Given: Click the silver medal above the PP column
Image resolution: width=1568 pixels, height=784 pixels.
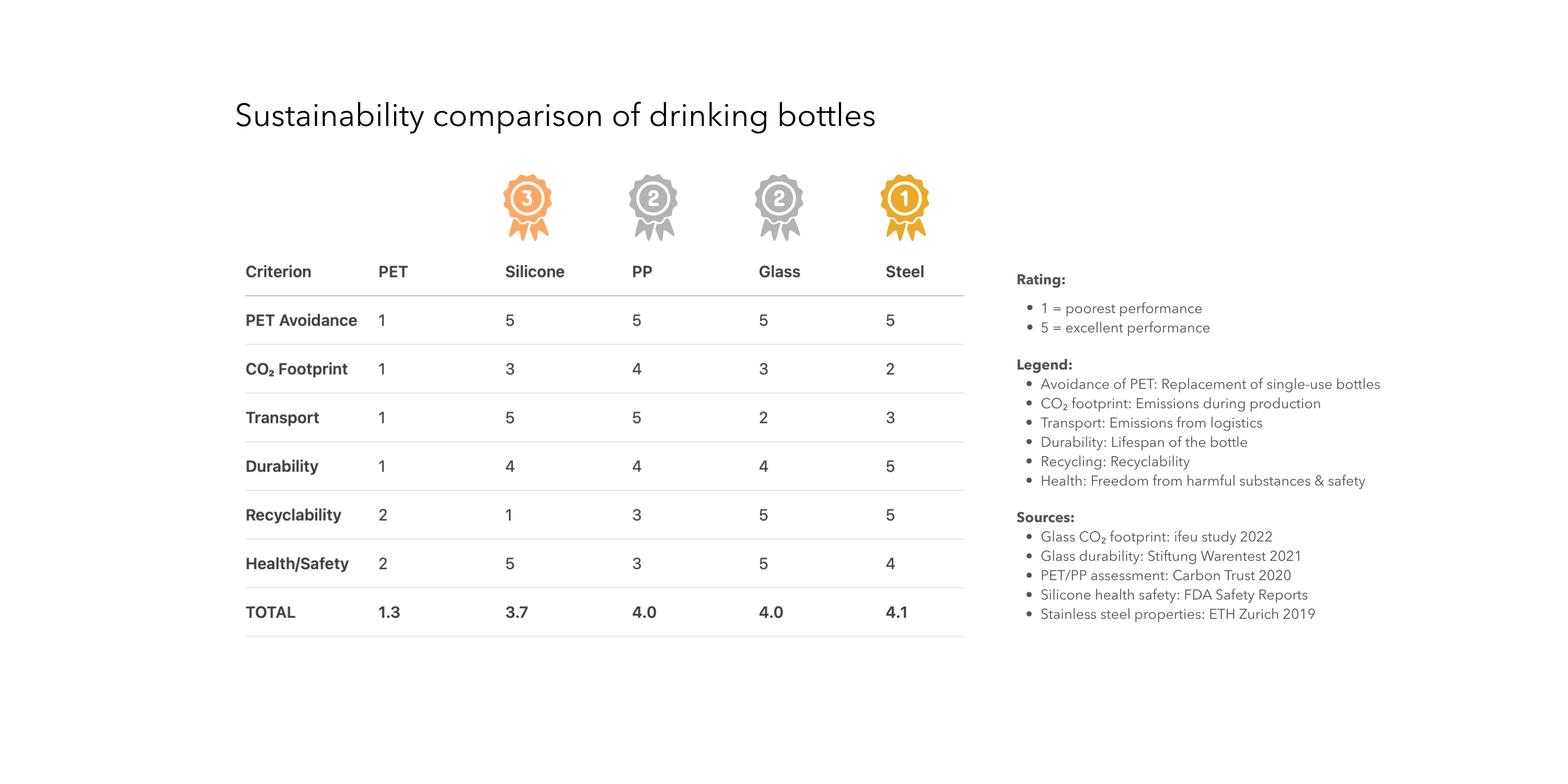Looking at the screenshot, I should tap(653, 206).
